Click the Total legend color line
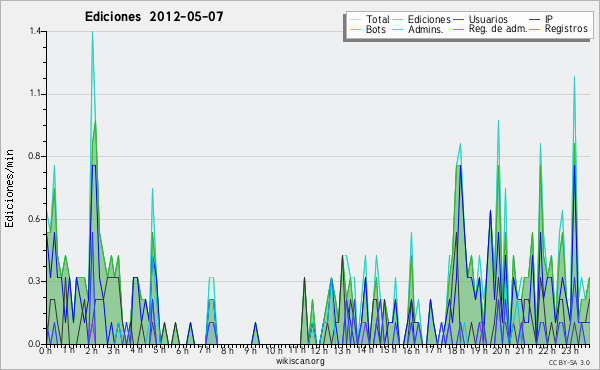Viewport: 600px width, 370px height. coord(355,20)
